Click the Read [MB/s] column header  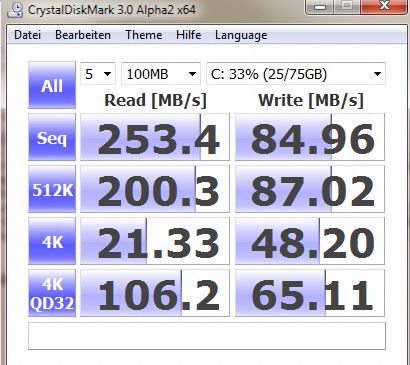point(156,100)
